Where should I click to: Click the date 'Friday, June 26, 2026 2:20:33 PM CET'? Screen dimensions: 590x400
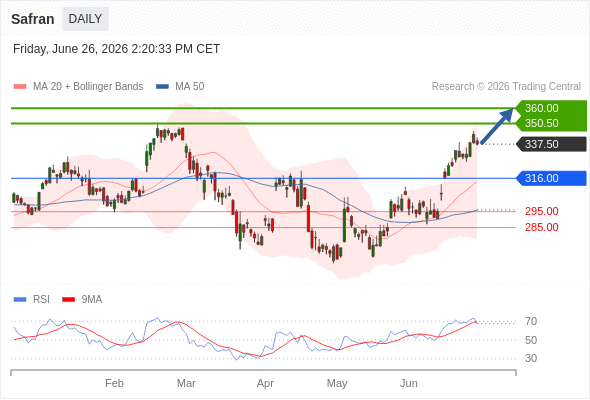coord(116,49)
